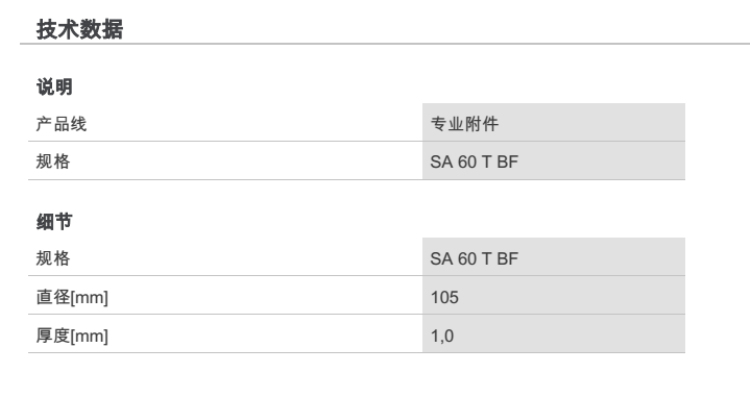Click the [mm] unit beside 直径
This screenshot has height=397, width=750.
pos(89,298)
